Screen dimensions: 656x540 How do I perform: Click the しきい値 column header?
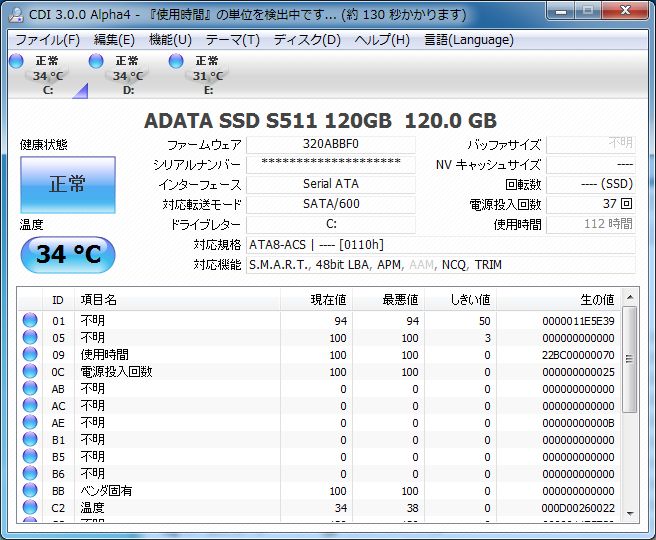[460, 299]
